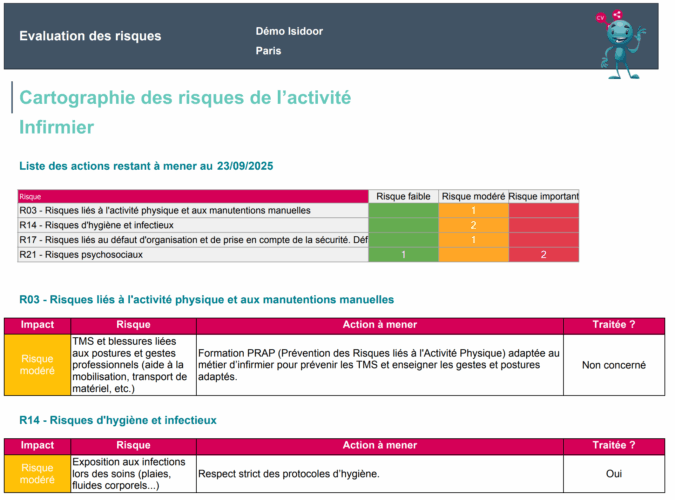Click the "Démo Isidoor" header text
The height and width of the screenshot is (500, 675).
pos(289,31)
